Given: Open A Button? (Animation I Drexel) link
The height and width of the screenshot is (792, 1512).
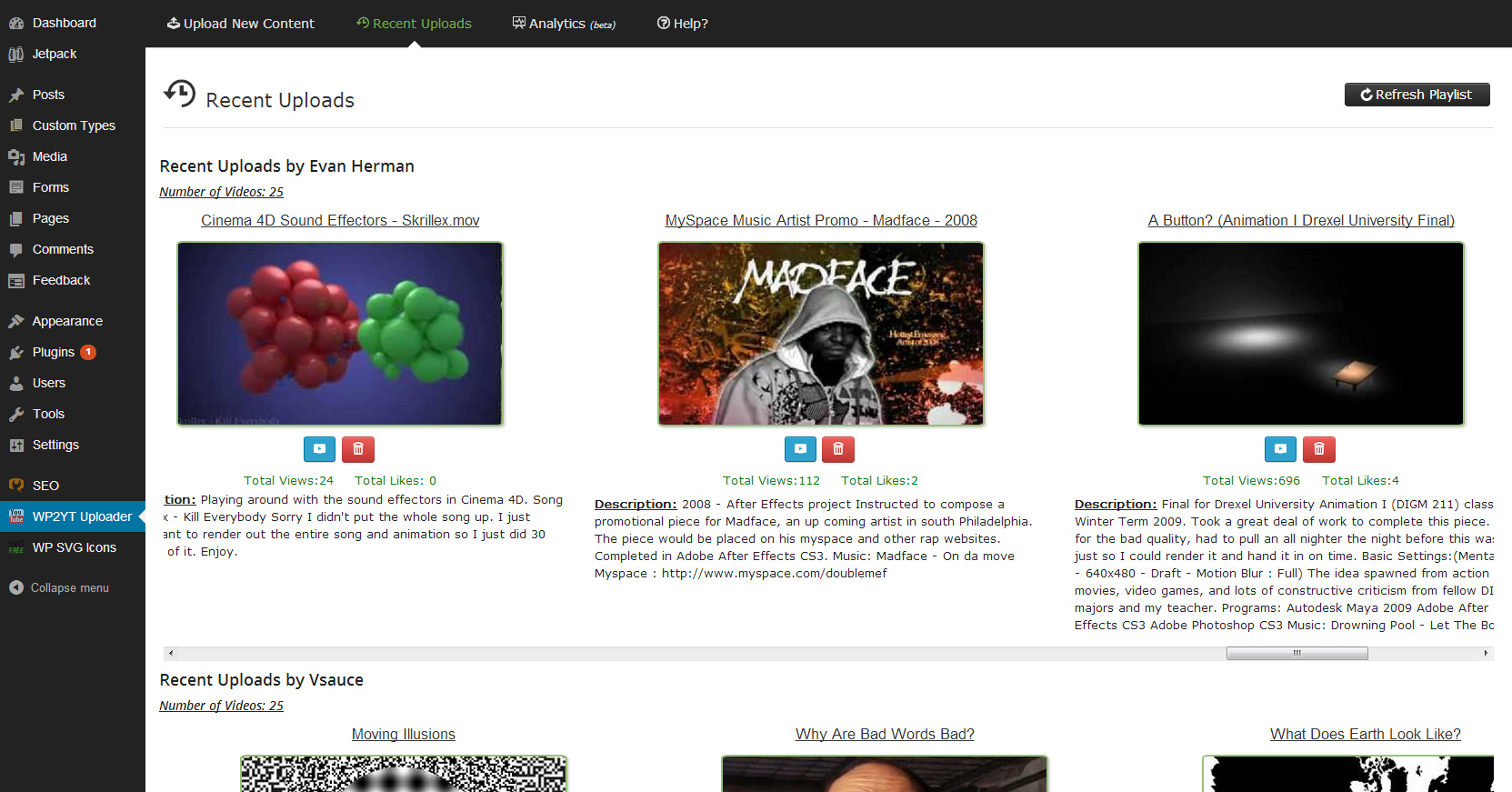Looking at the screenshot, I should 1301,220.
